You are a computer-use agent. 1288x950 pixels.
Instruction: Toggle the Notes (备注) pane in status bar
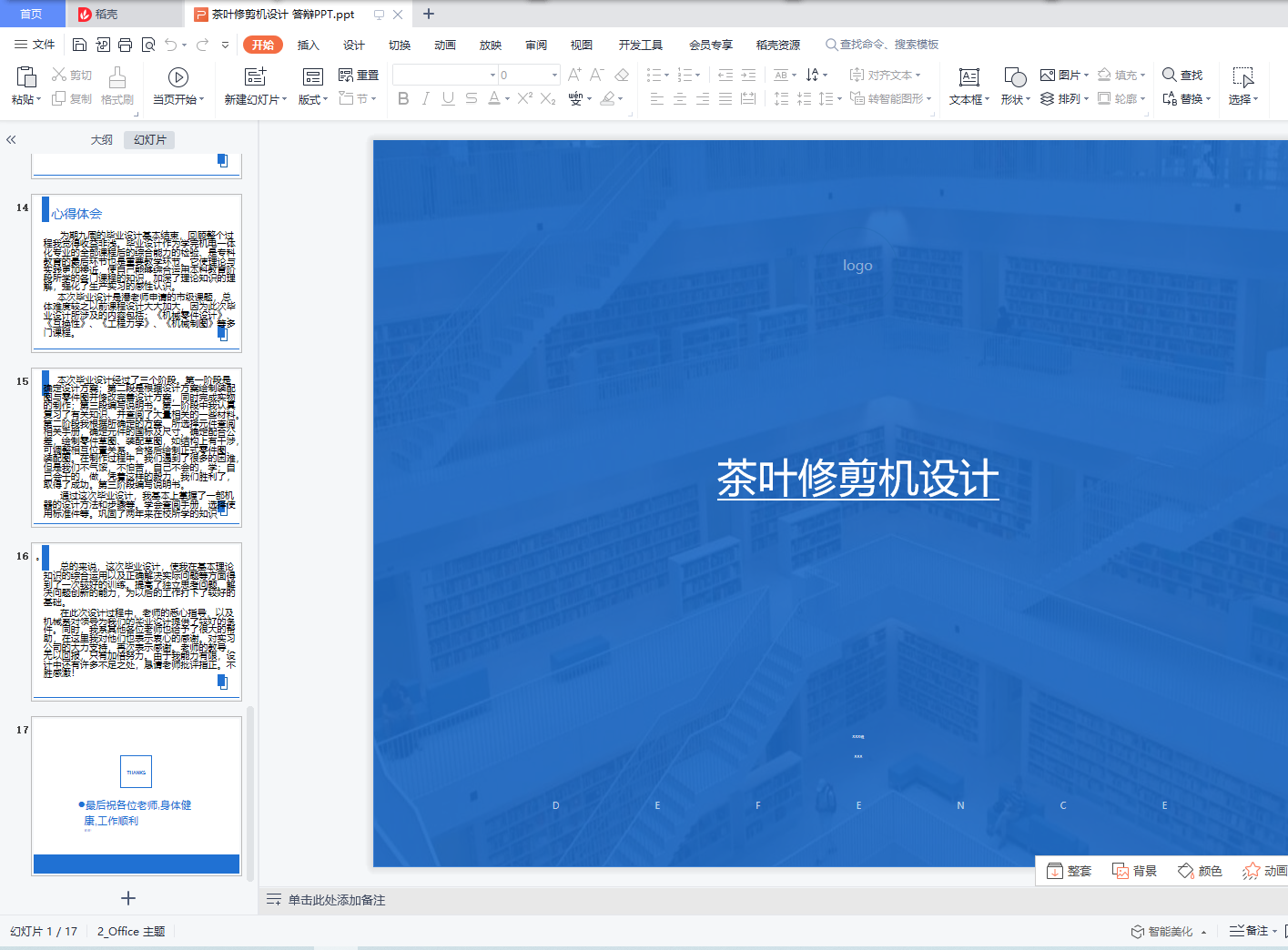pos(1249,931)
